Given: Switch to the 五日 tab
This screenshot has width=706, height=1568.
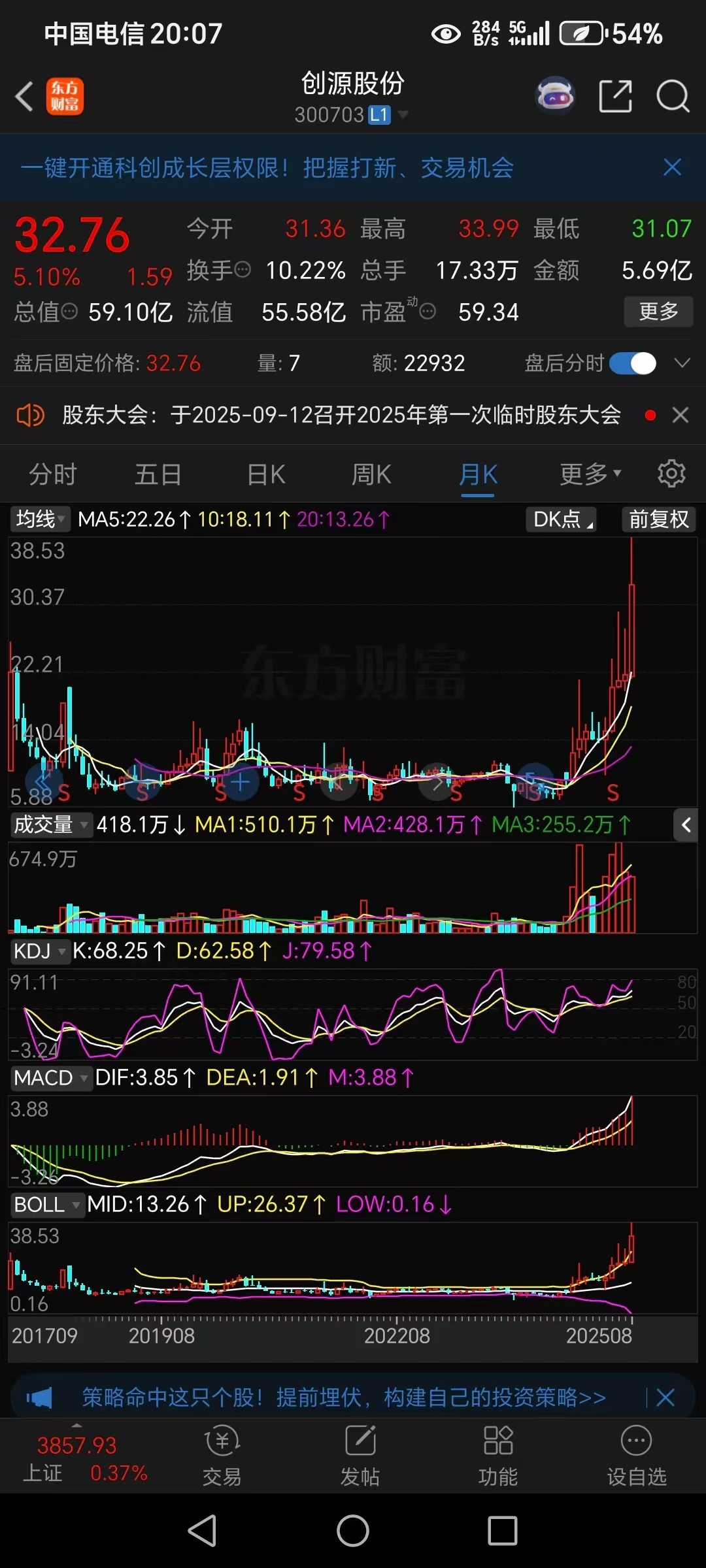Looking at the screenshot, I should point(158,474).
